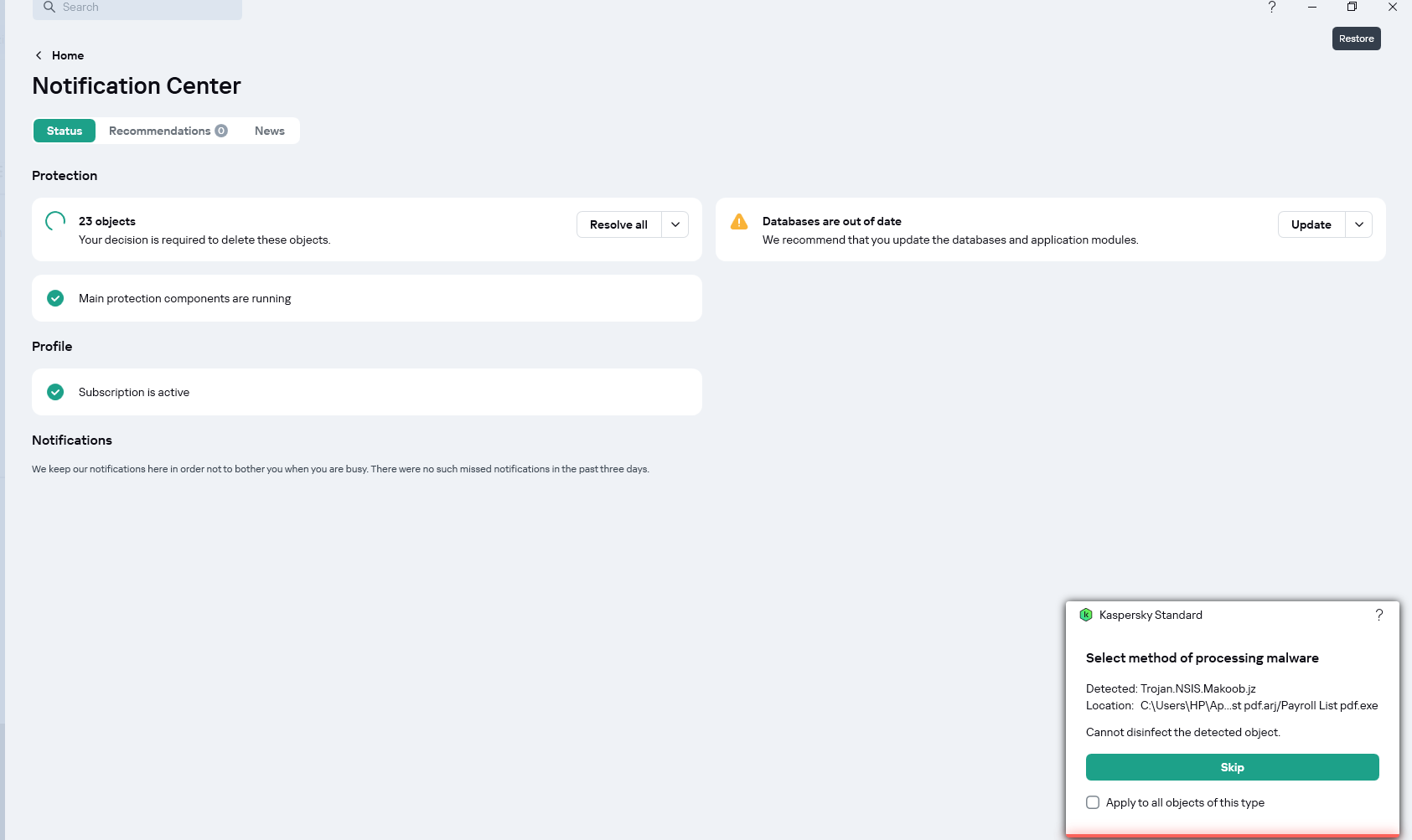Screen dimensions: 1412x840
Task: Click the green check beside Main protection components
Action: click(55, 298)
